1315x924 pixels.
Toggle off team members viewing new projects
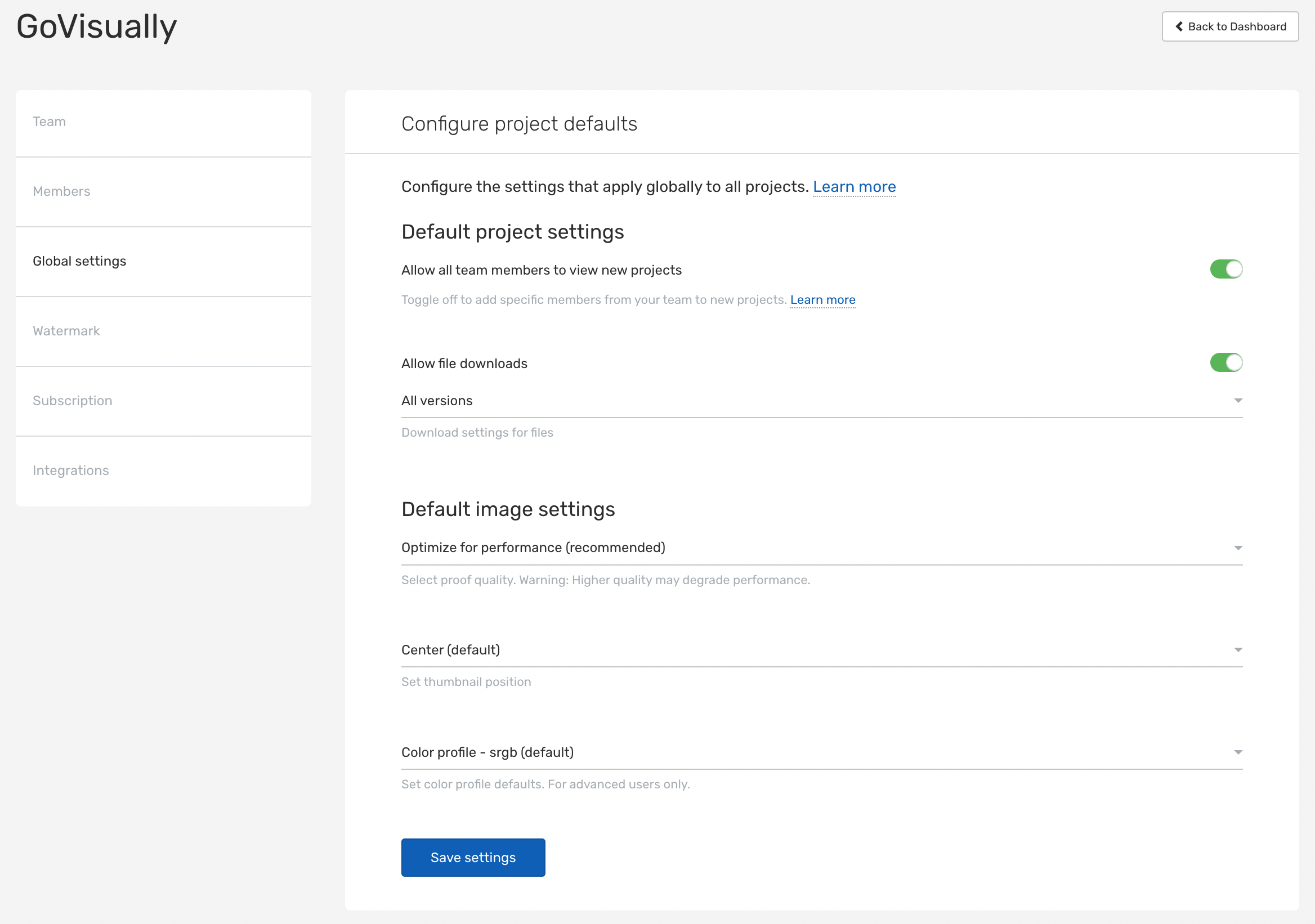coord(1225,269)
